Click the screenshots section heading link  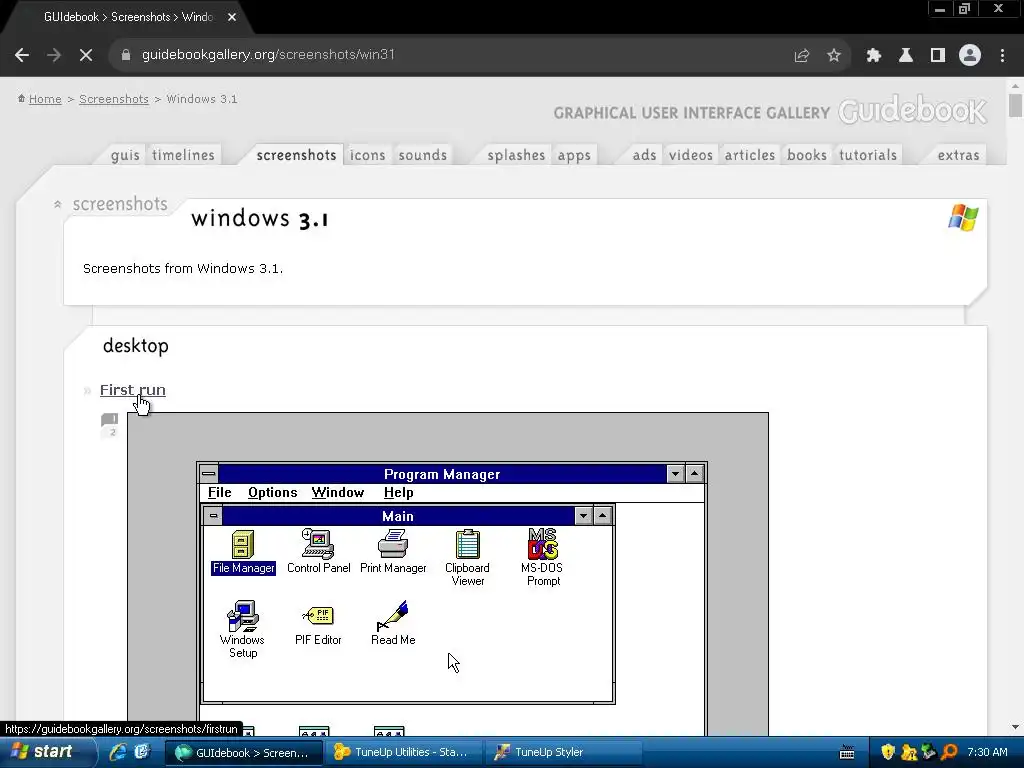pyautogui.click(x=120, y=204)
